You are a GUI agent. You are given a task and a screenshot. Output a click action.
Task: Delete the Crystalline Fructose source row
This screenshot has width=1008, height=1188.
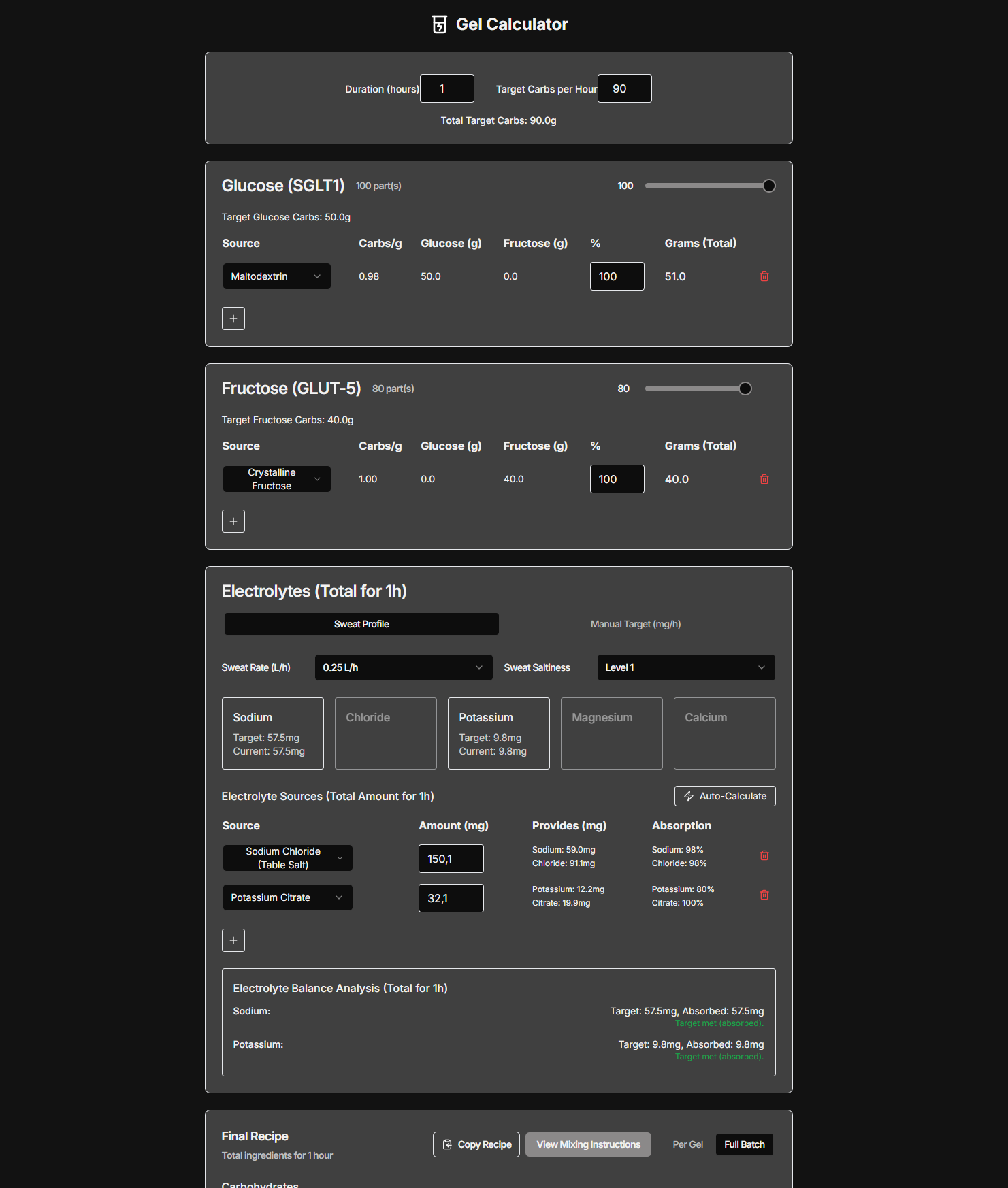(764, 479)
